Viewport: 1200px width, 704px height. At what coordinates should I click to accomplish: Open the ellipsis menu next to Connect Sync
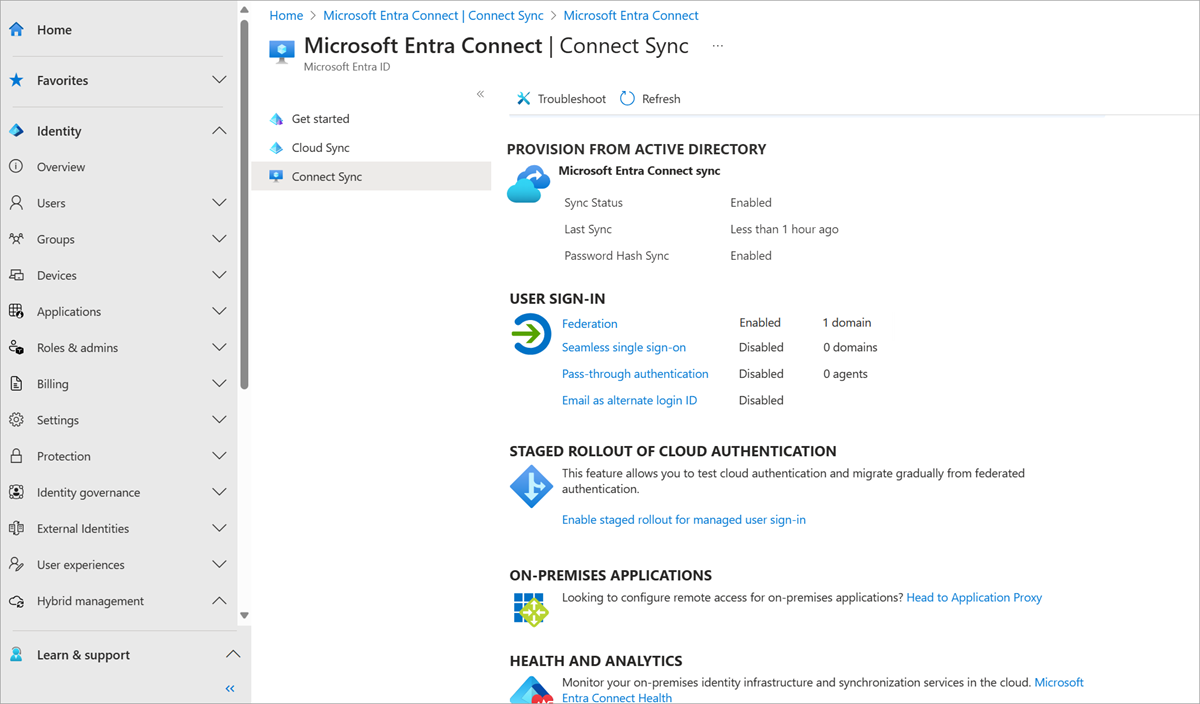click(x=716, y=45)
